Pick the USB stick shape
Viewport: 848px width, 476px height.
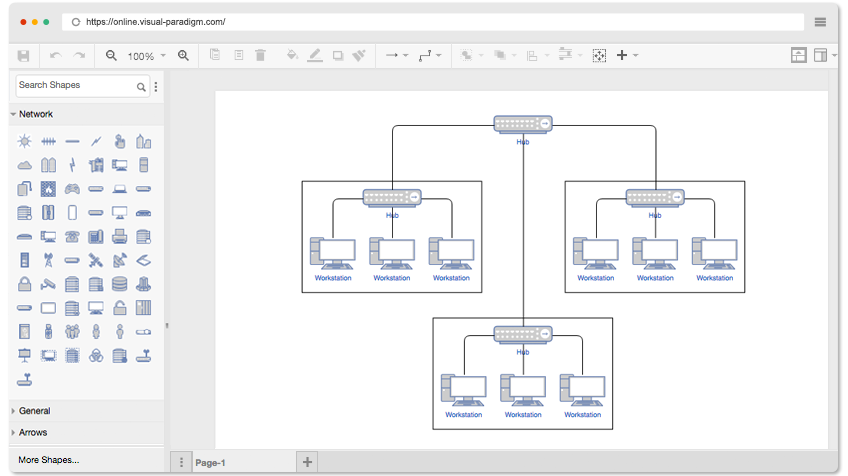48,332
